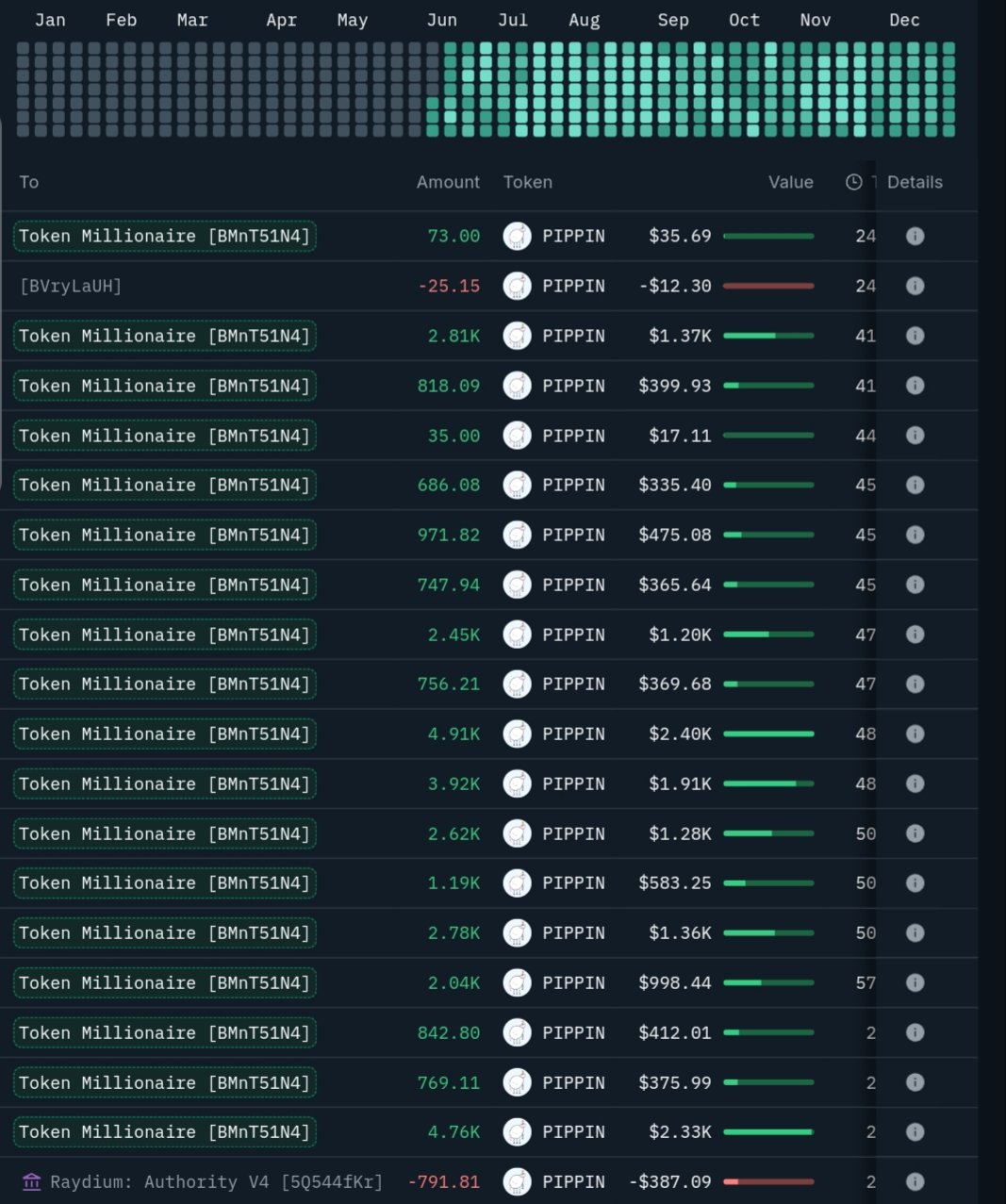Click info icon for the $998.44 row
1006x1204 pixels.
coord(915,982)
